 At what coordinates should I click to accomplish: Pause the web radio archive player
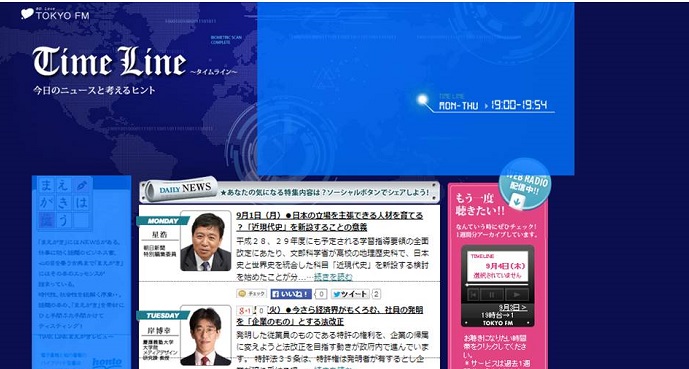[492, 295]
